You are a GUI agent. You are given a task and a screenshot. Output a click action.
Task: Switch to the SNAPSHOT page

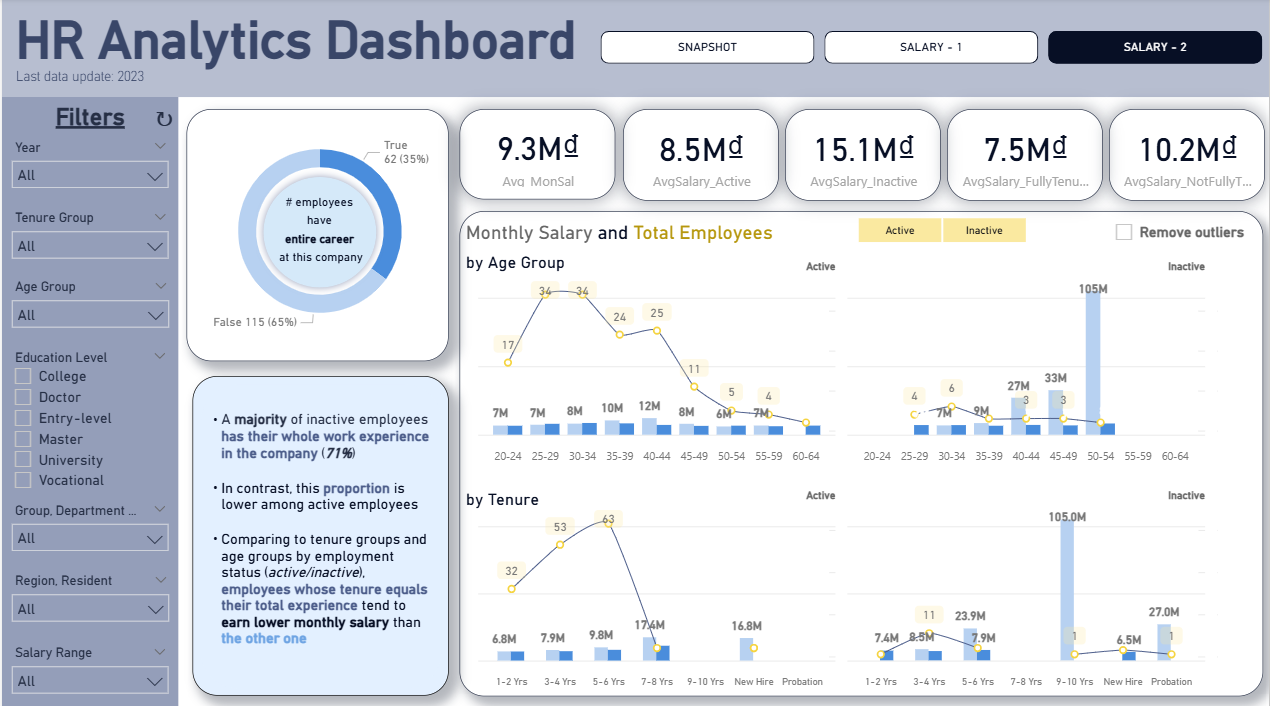tap(707, 47)
